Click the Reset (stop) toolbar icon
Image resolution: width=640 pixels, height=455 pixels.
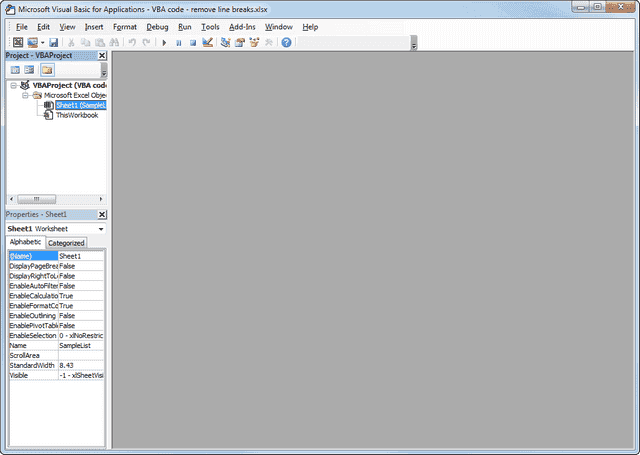pyautogui.click(x=192, y=43)
